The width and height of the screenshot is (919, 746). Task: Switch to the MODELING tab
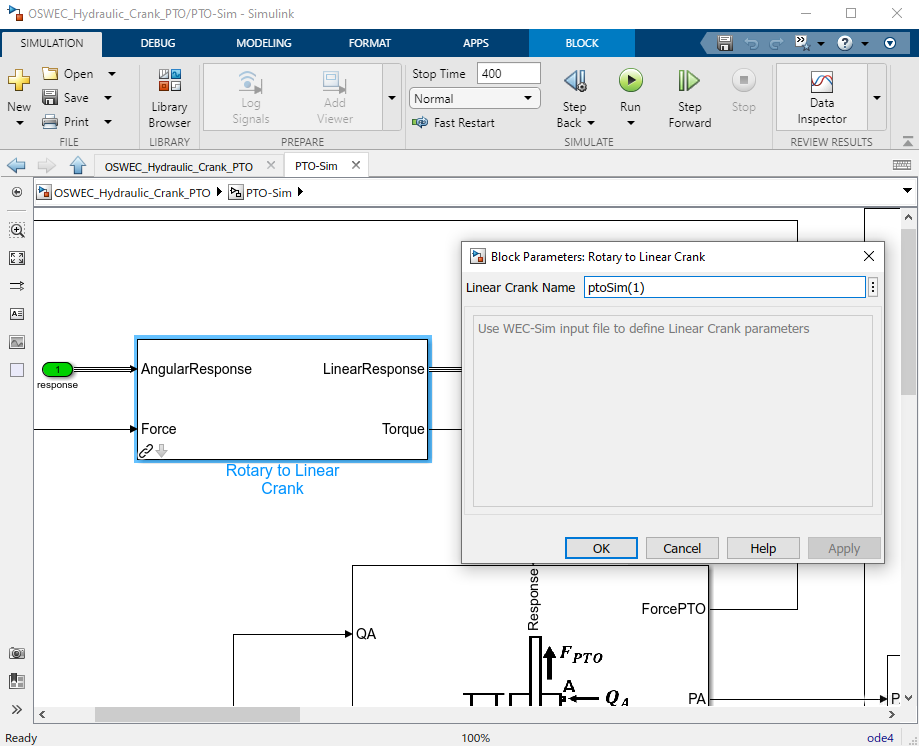tap(264, 43)
